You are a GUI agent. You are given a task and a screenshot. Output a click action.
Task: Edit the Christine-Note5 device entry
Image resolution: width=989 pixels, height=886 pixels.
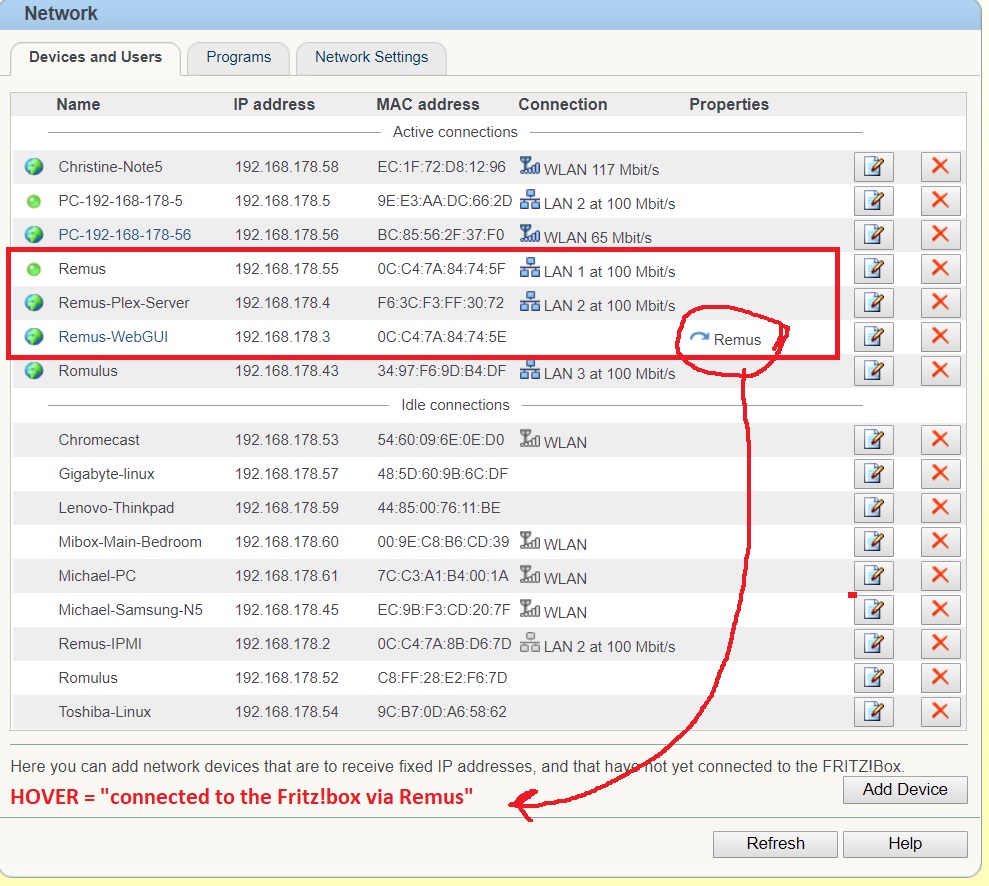874,167
